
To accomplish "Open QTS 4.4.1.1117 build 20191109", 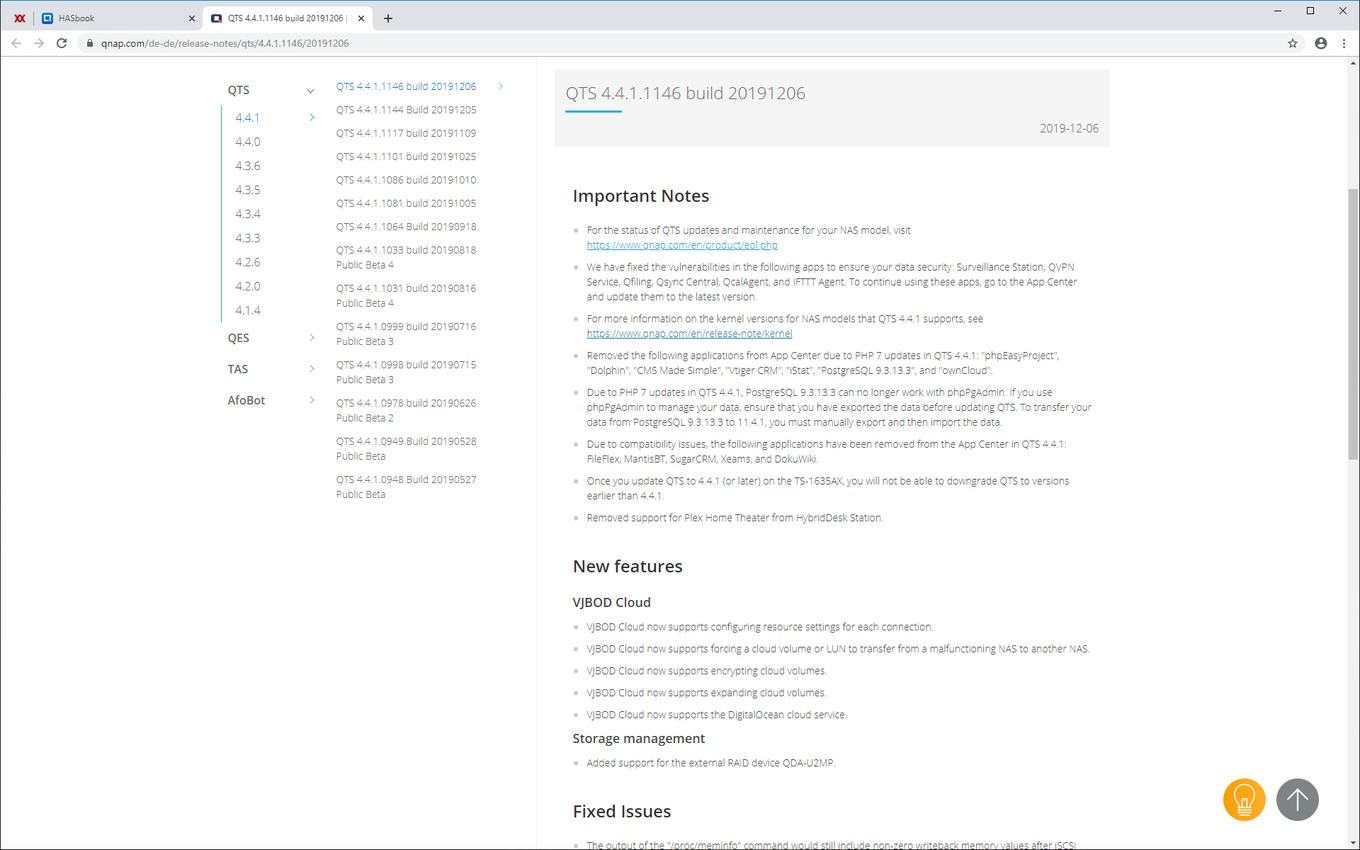I will coord(406,133).
